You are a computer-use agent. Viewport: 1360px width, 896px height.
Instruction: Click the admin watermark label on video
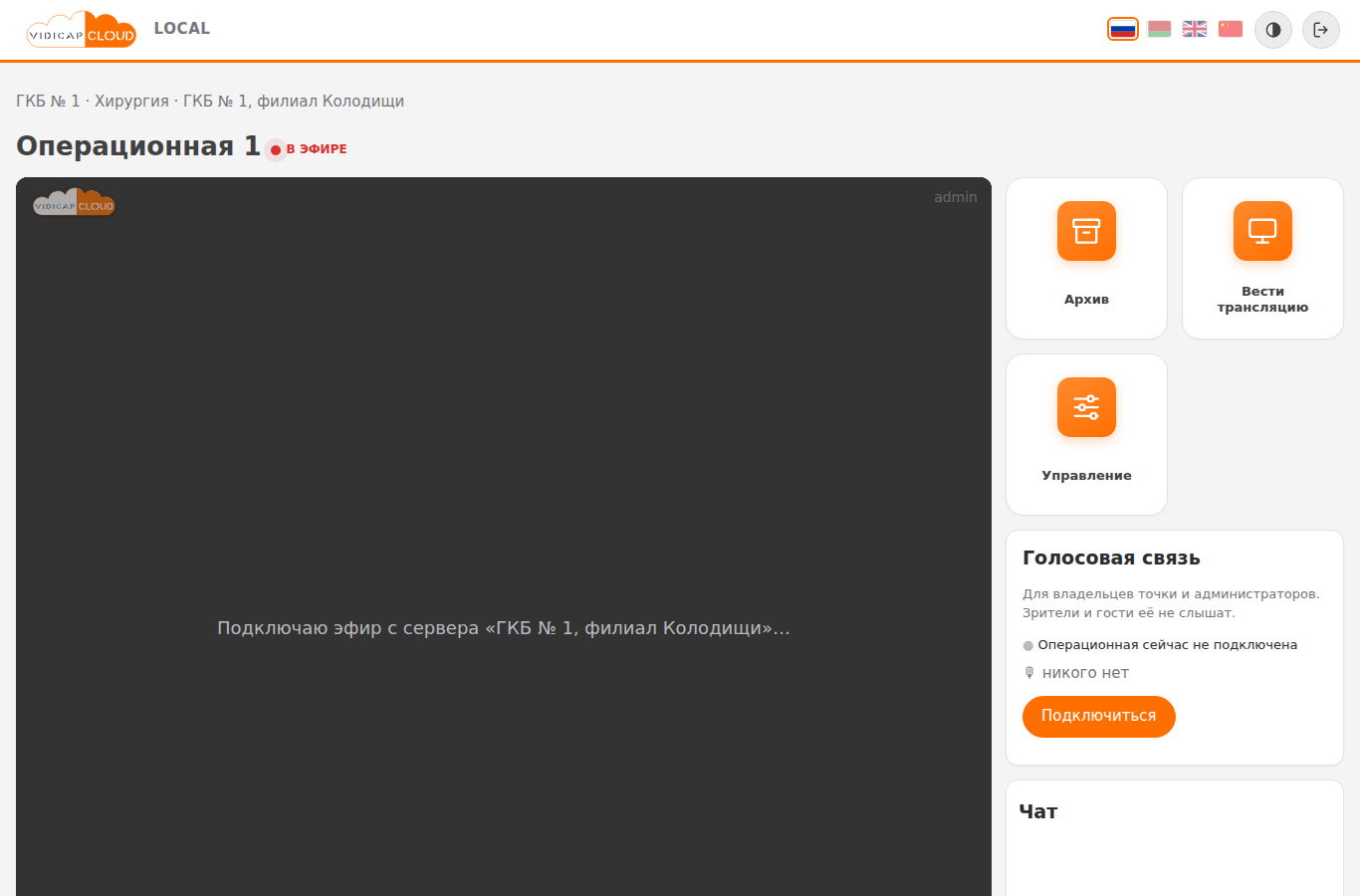(x=956, y=197)
